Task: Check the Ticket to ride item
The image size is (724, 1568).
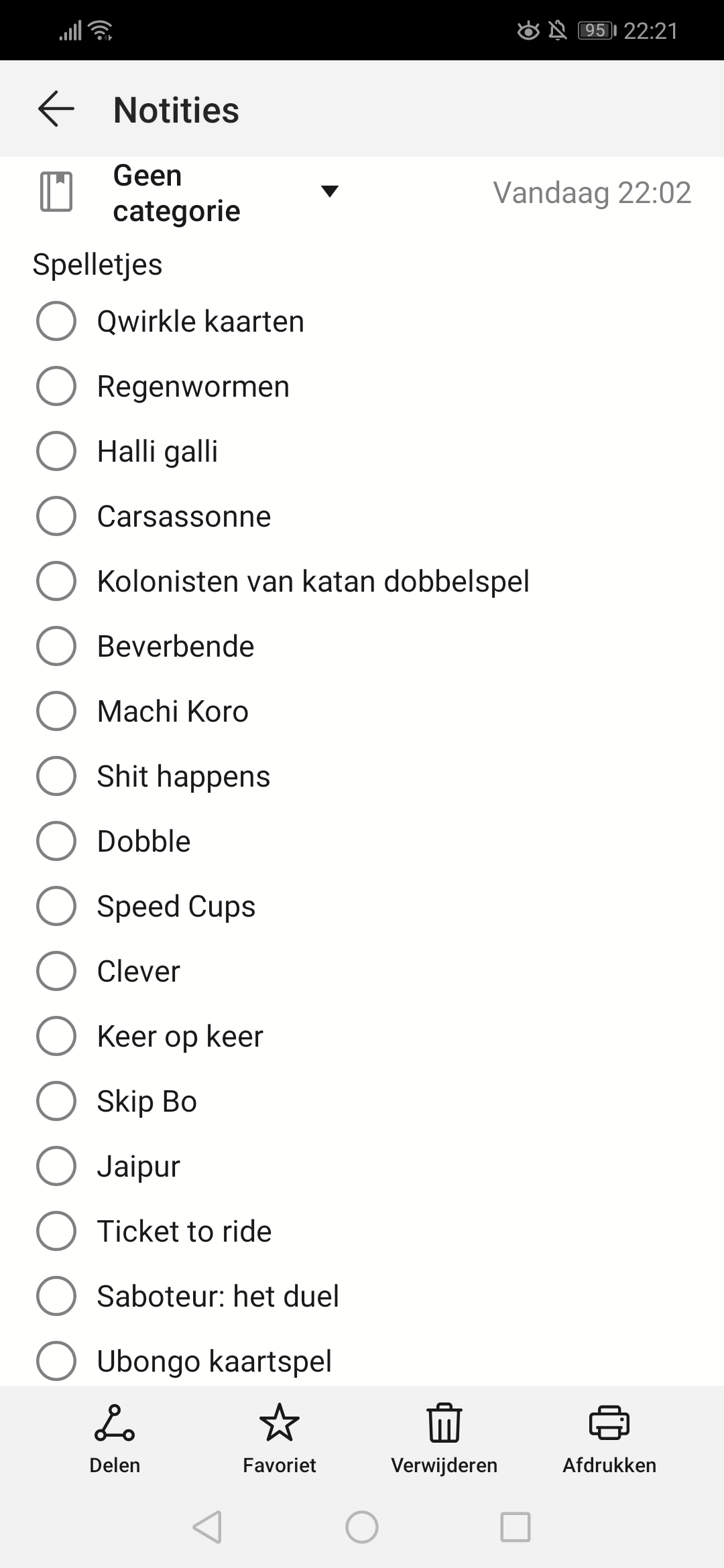Action: click(x=56, y=1231)
